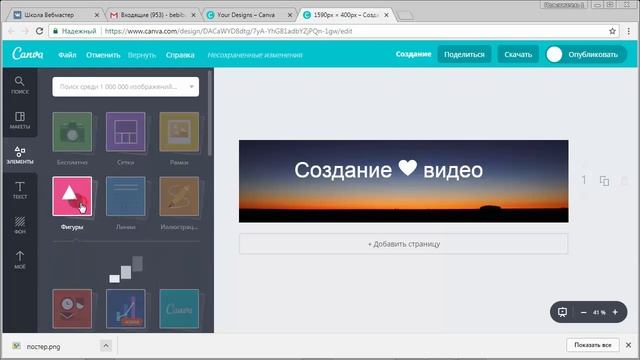Close the Your Designs – Canva tab
Image resolution: width=640 pixels, height=360 pixels.
click(290, 15)
